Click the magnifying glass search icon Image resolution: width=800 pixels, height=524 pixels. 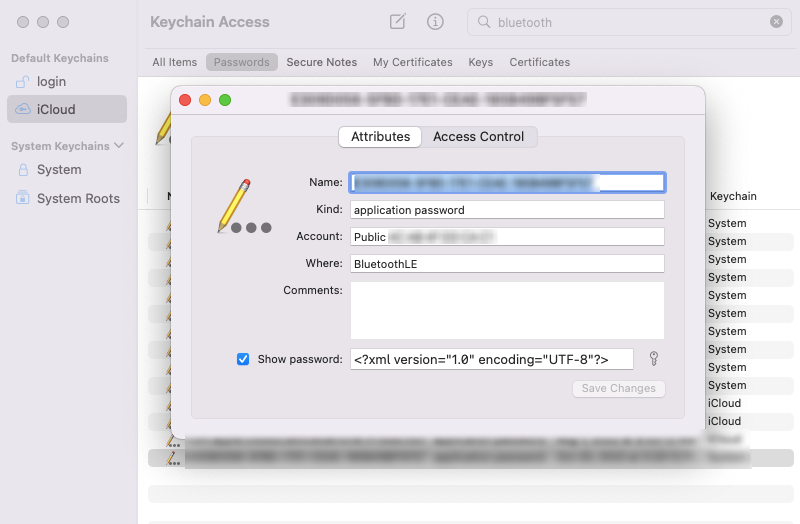pyautogui.click(x=483, y=21)
